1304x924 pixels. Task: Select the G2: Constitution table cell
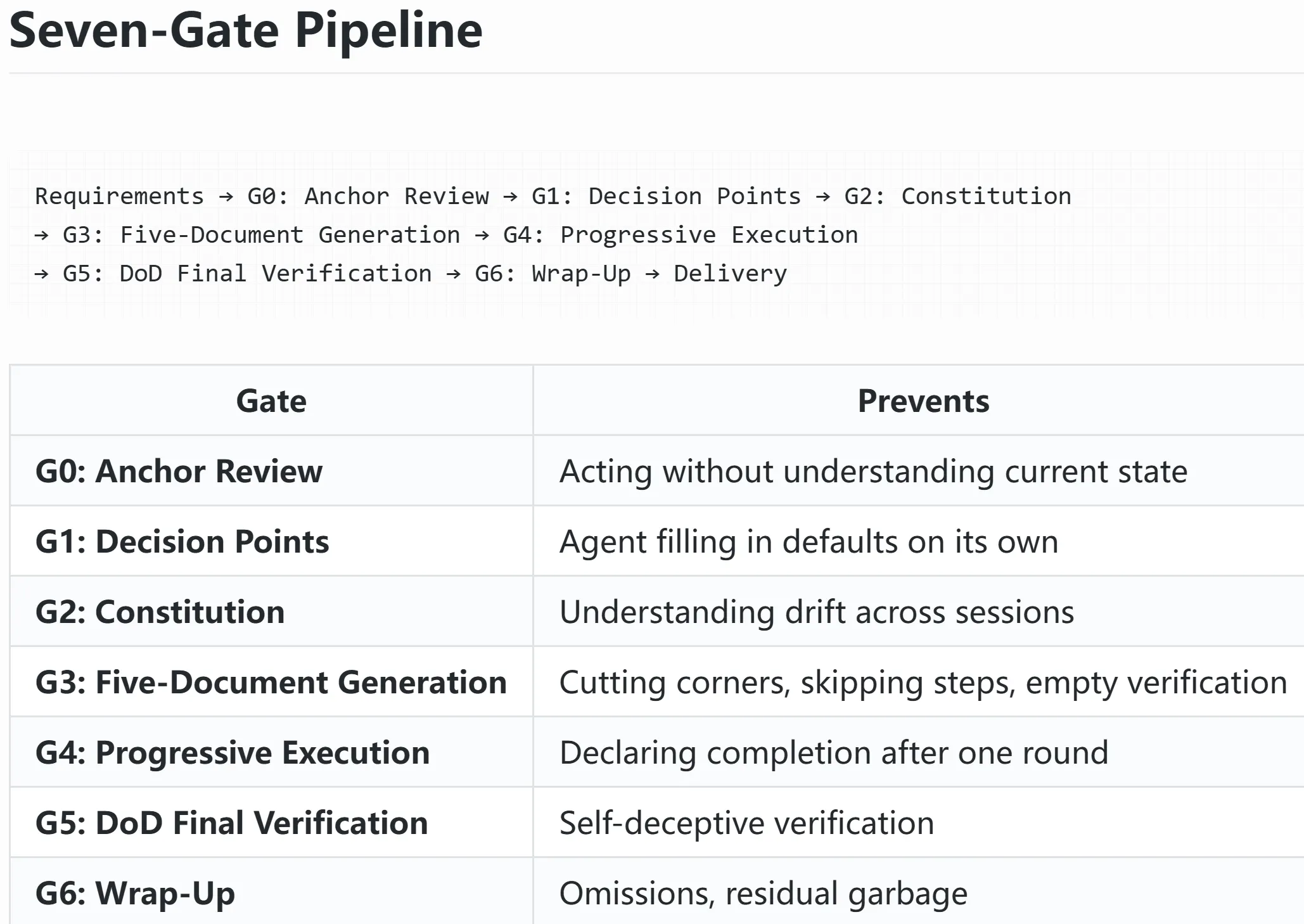271,612
